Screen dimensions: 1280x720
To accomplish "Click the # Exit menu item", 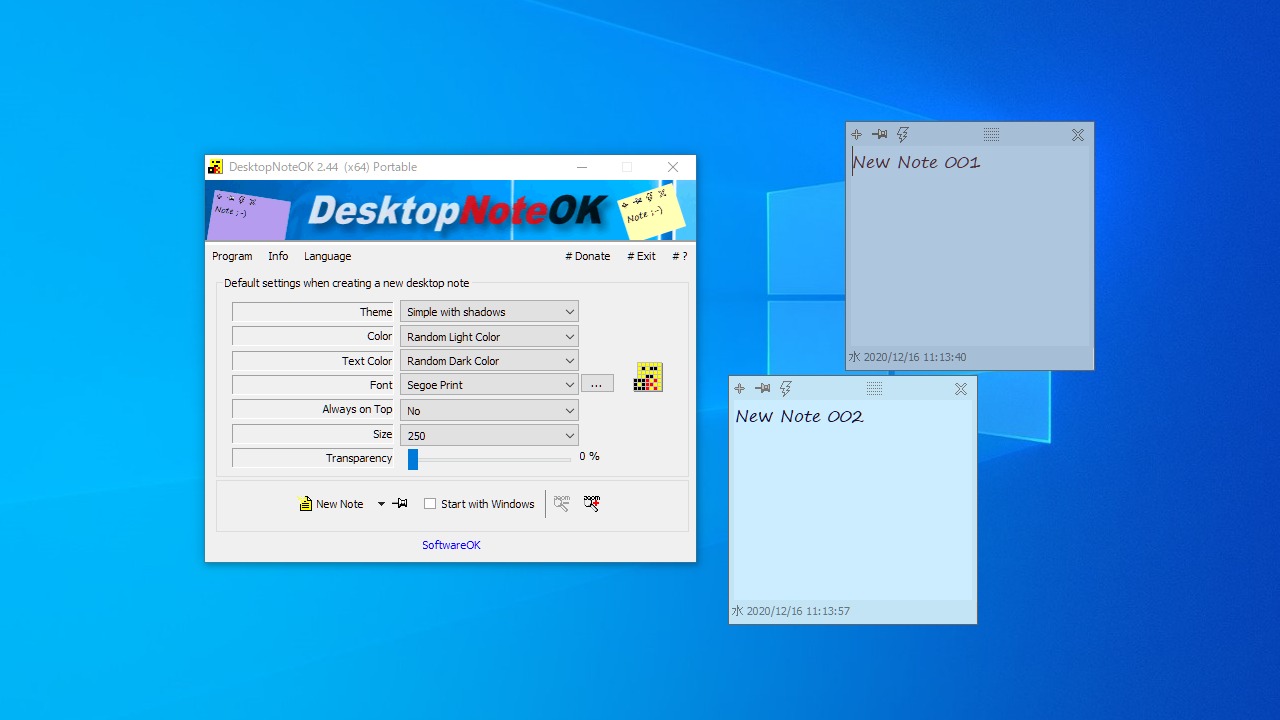I will pos(642,256).
